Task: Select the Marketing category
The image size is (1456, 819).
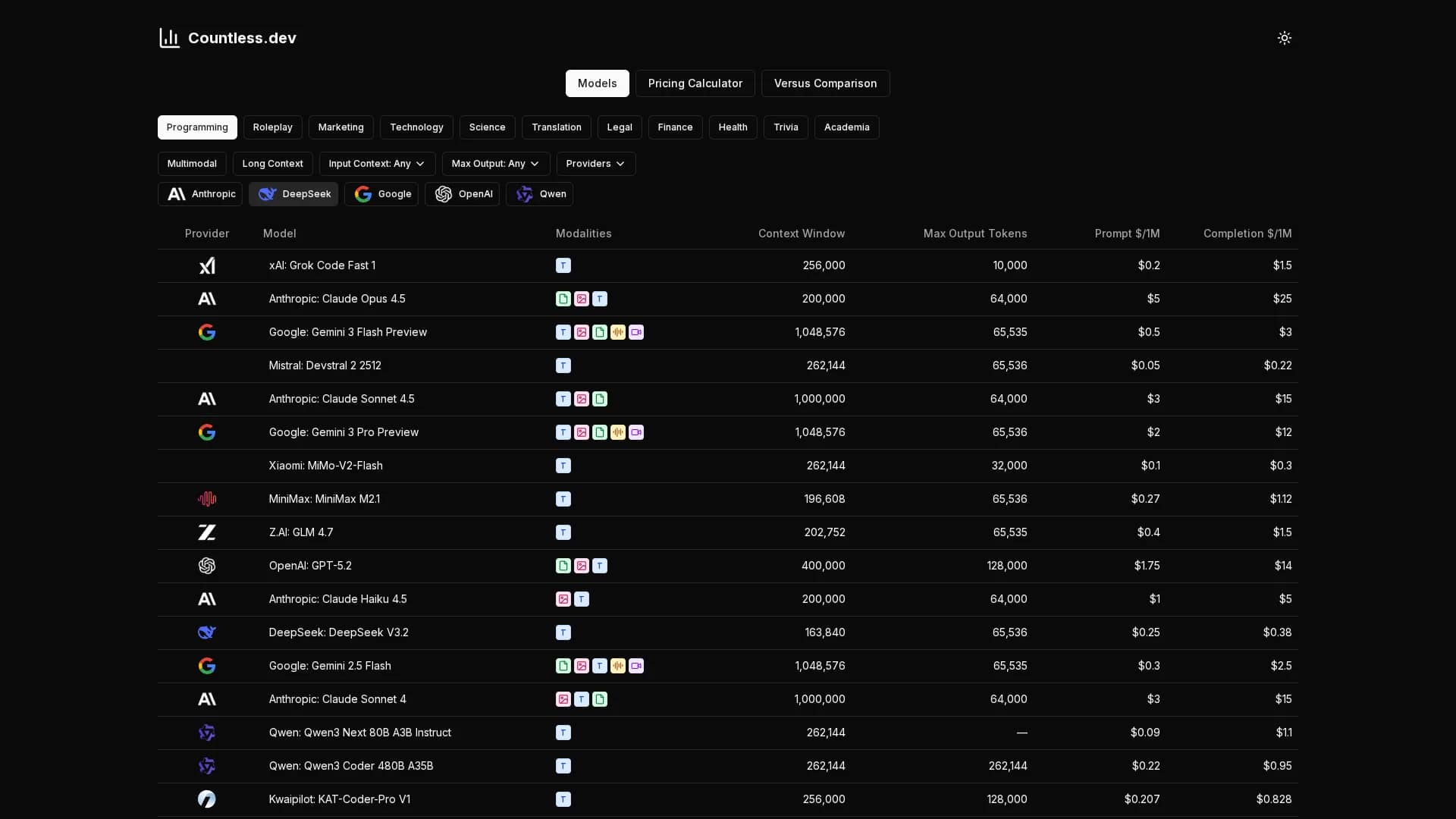Action: click(x=341, y=127)
